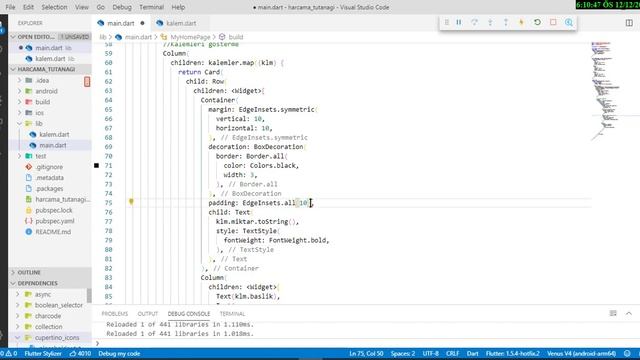640x360 pixels.
Task: Click the Step Over debug button
Action: coord(474,22)
